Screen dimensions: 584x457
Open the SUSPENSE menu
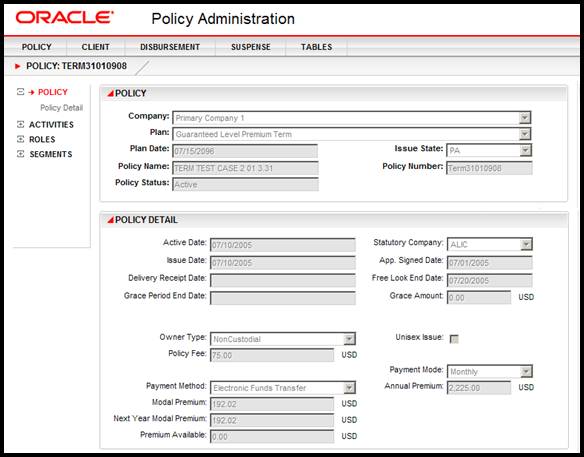(x=251, y=47)
